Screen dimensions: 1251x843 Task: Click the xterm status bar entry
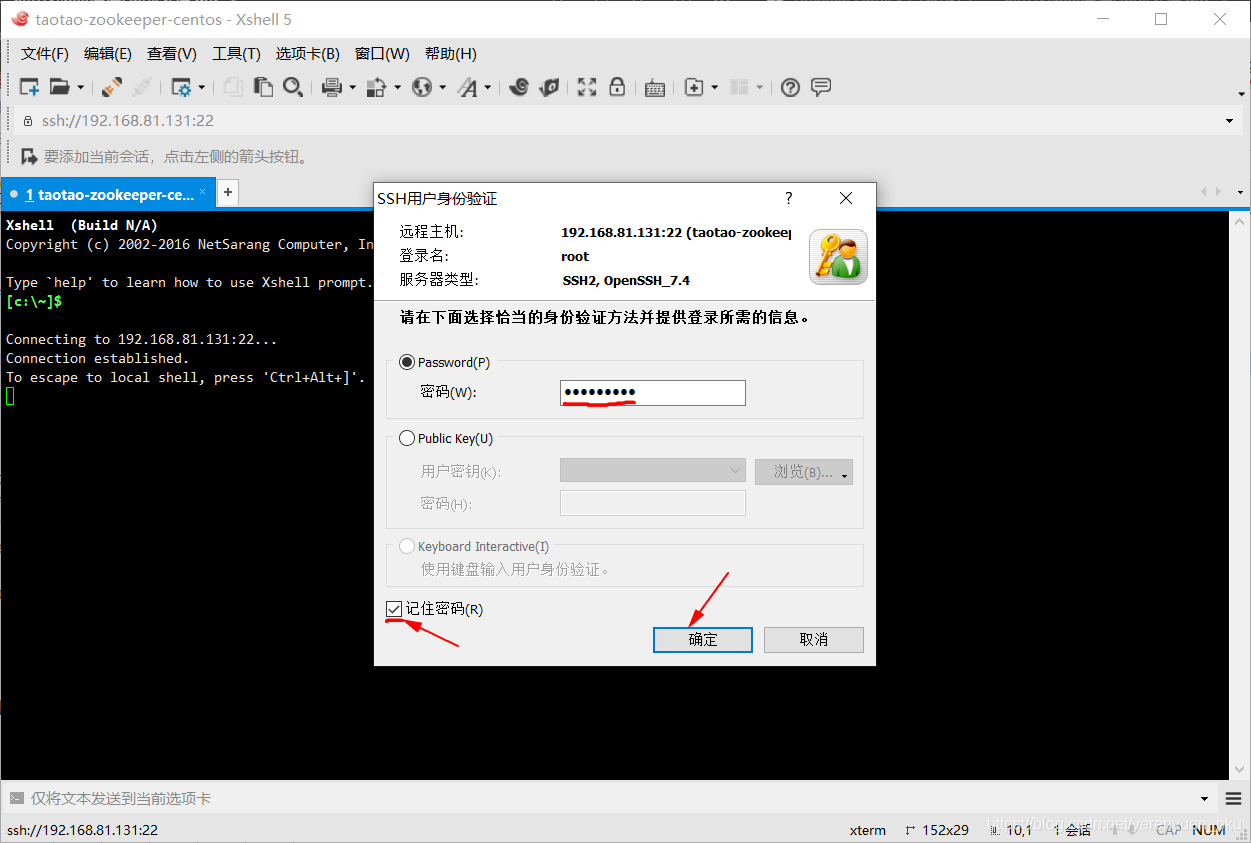click(x=867, y=830)
